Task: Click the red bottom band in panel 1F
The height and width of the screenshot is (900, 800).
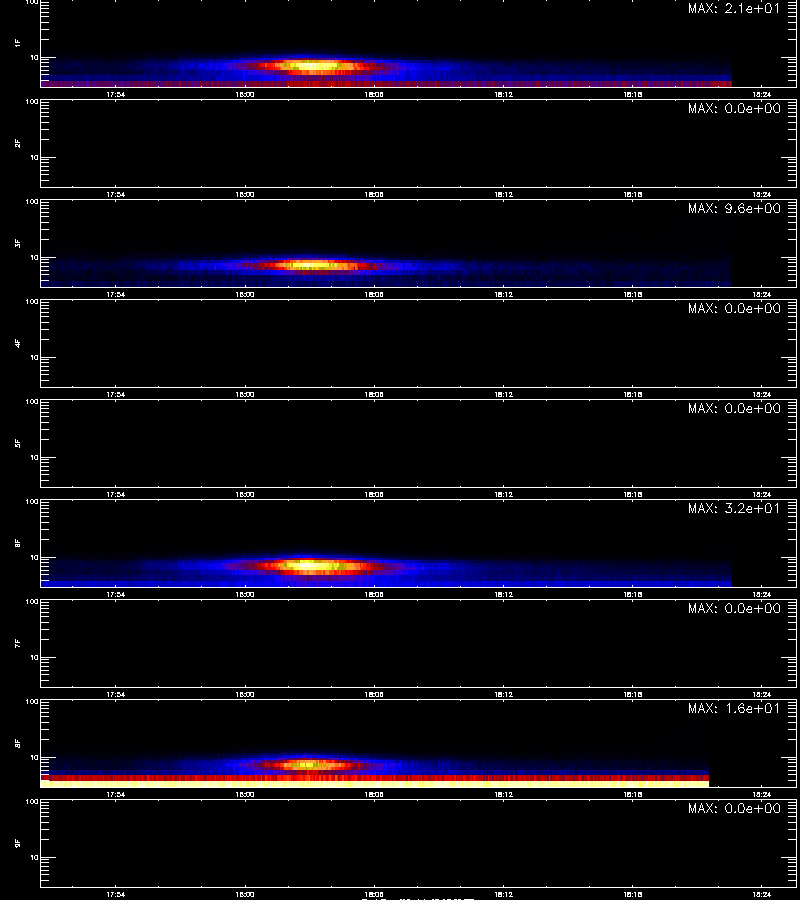Action: [x=386, y=84]
